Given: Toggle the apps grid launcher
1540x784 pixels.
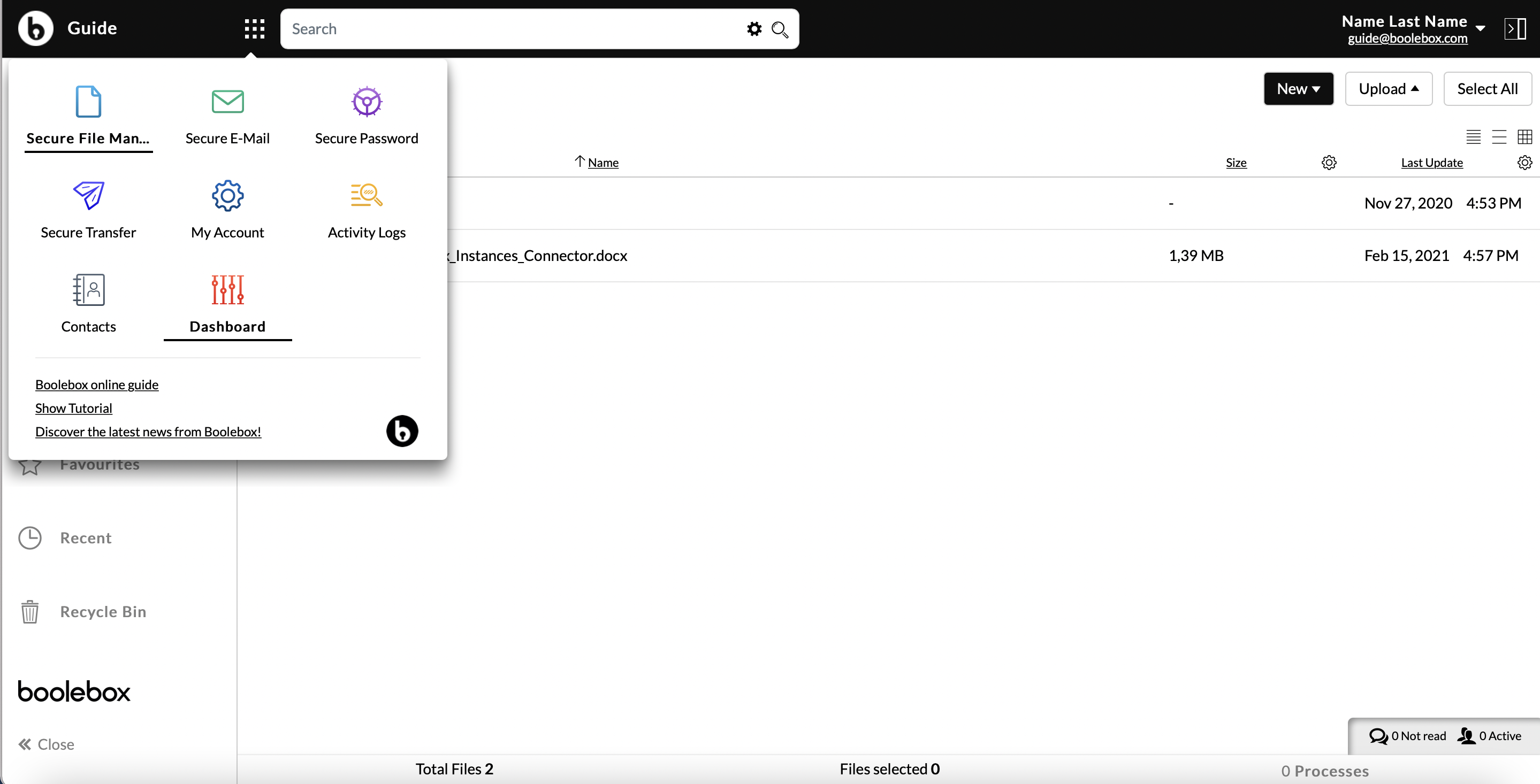Looking at the screenshot, I should coord(254,29).
